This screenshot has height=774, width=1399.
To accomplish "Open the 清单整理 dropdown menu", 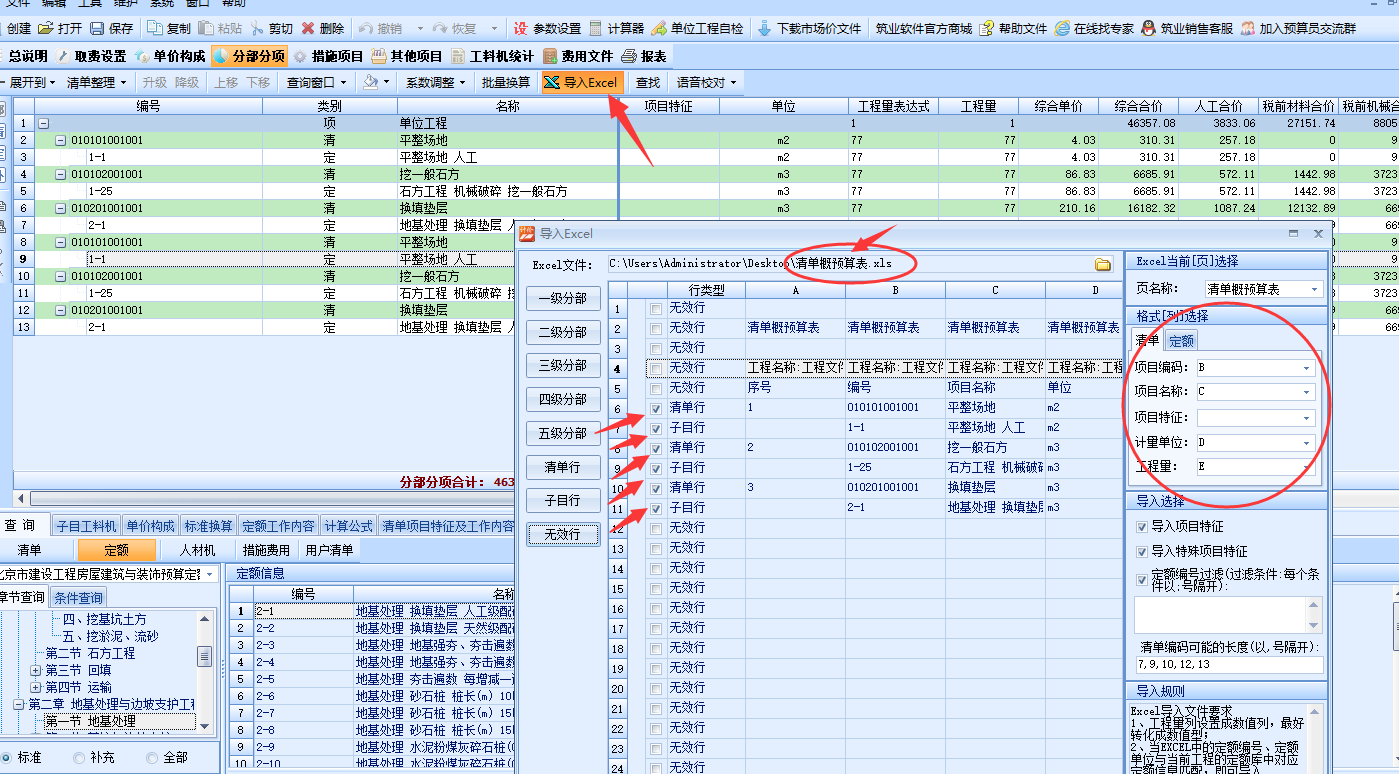I will [x=96, y=82].
